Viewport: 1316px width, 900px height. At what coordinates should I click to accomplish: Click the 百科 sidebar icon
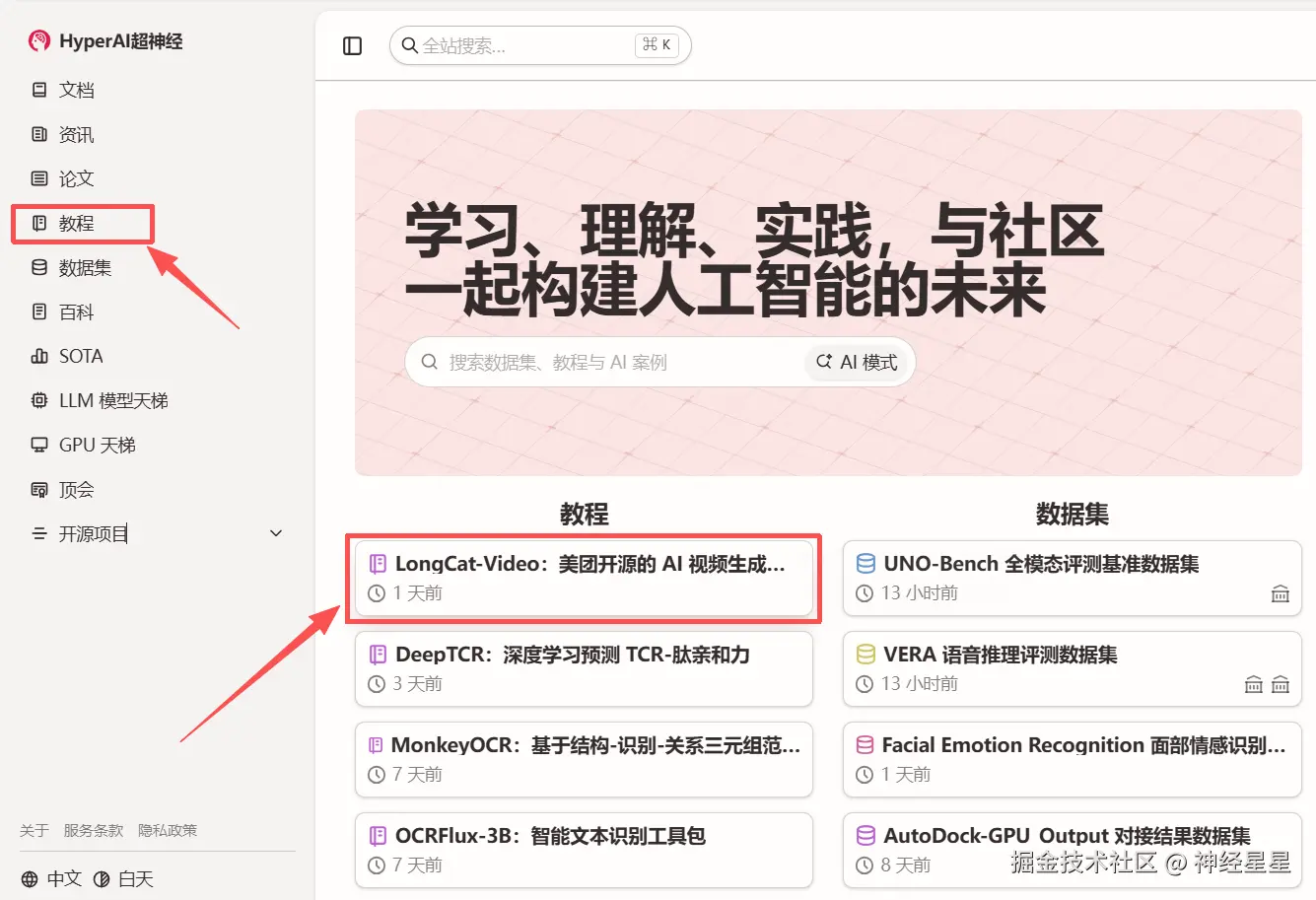click(x=39, y=312)
